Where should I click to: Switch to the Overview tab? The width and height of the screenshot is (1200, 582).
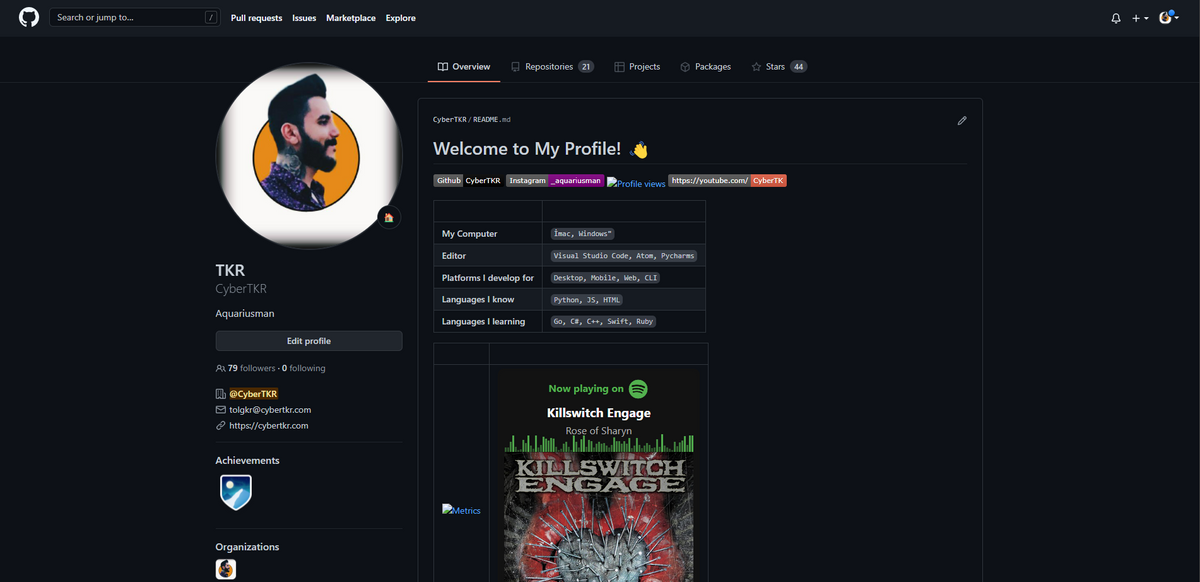(x=464, y=67)
